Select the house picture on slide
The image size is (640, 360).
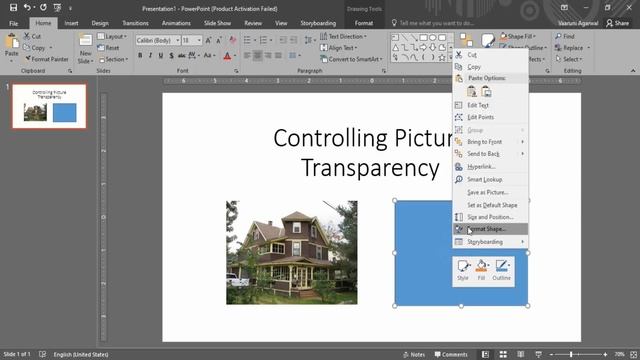coord(292,252)
